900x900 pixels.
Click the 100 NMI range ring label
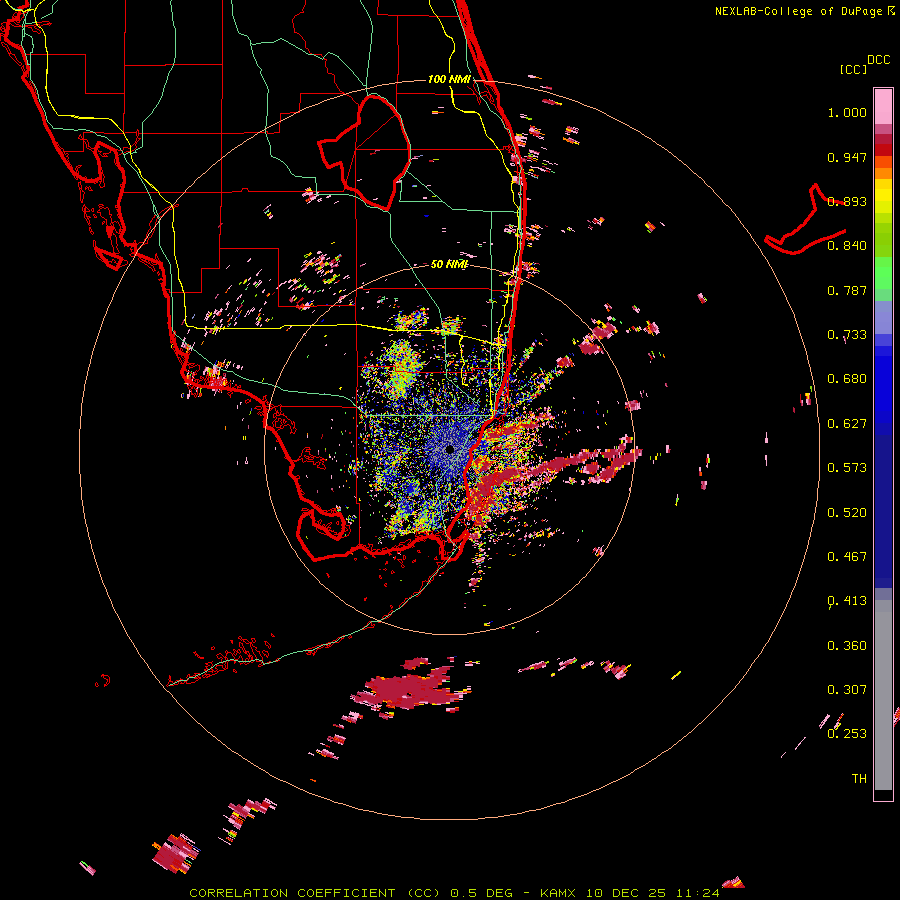[x=449, y=79]
